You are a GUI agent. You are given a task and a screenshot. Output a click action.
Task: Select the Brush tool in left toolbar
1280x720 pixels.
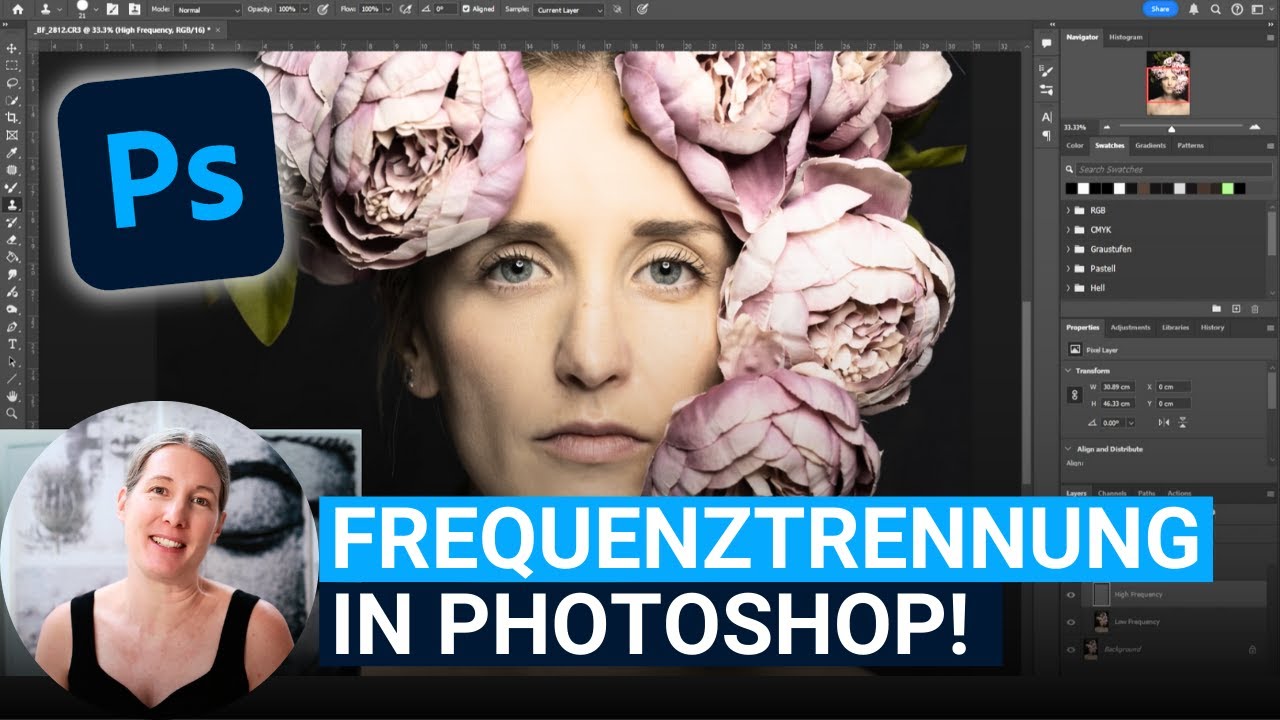point(12,188)
